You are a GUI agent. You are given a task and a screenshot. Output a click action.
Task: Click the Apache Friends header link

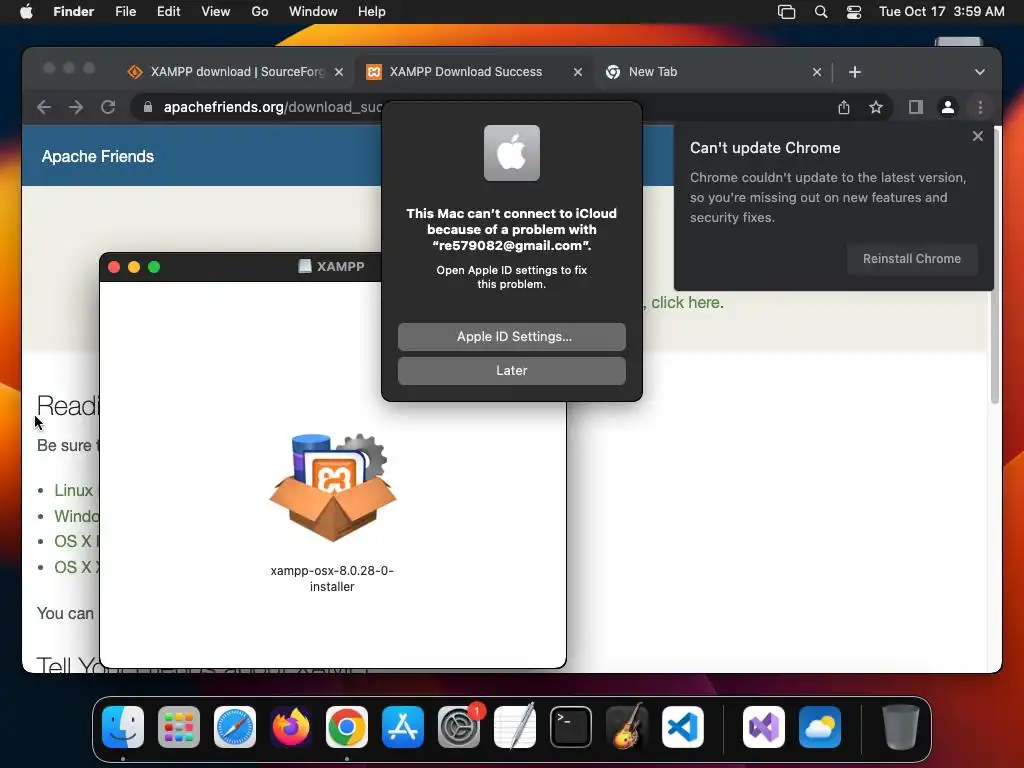click(x=98, y=157)
